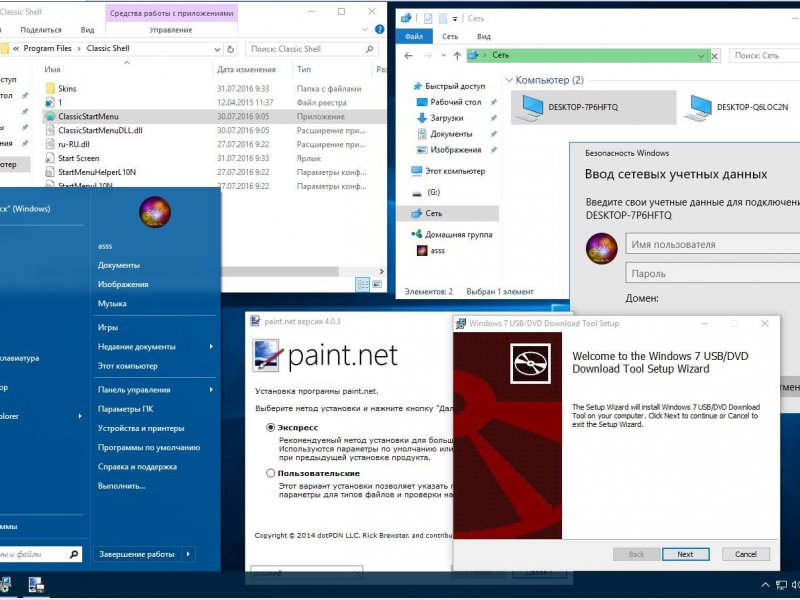
Task: Collapse the Компьютер (2) group
Action: point(509,80)
